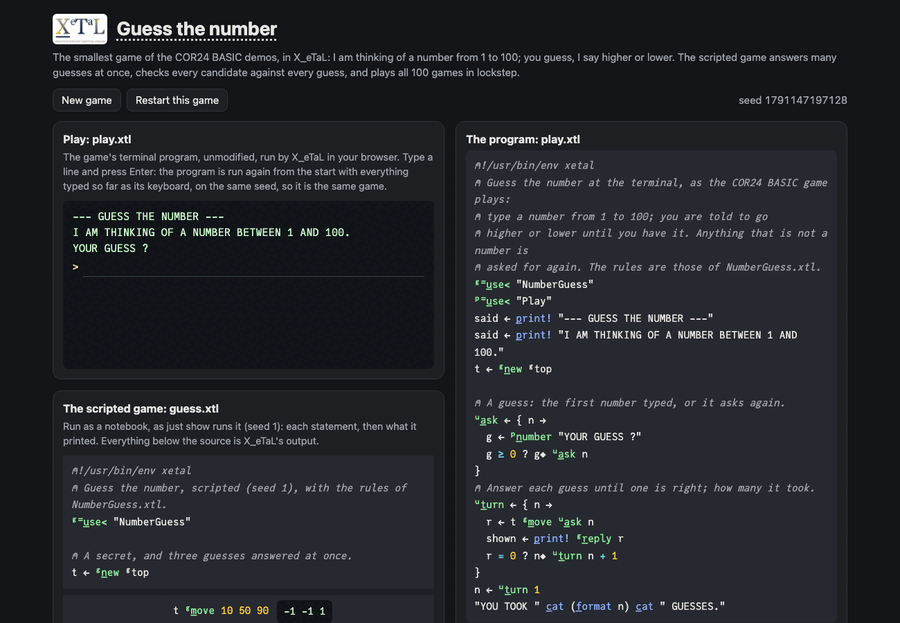
Task: Click terminal output line "--- GUESS THE NUMBER ---"
Action: 150,216
